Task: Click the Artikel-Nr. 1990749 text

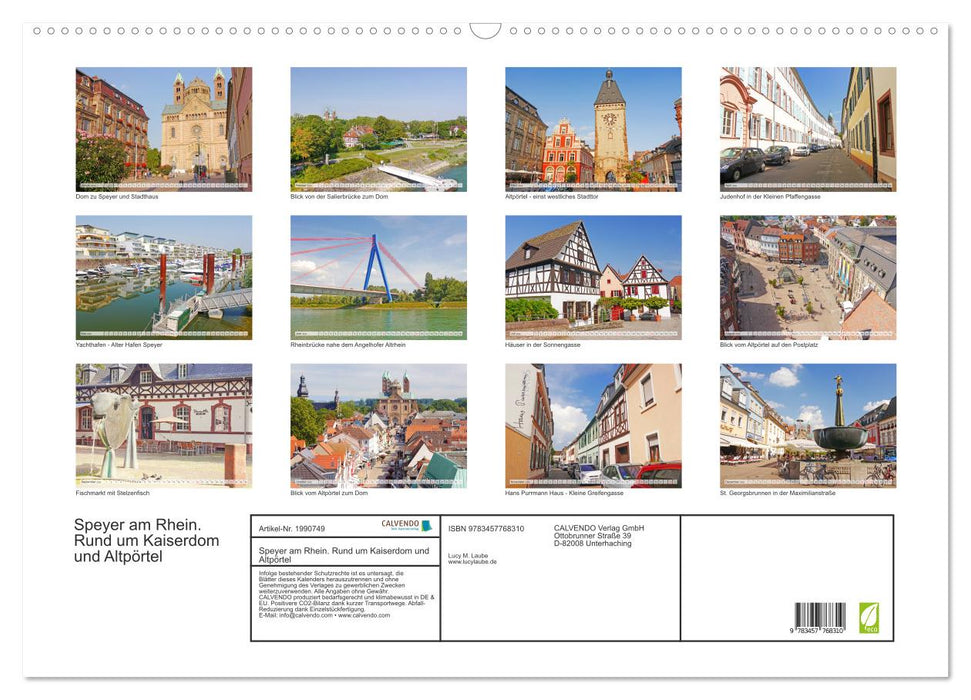Action: coord(292,528)
